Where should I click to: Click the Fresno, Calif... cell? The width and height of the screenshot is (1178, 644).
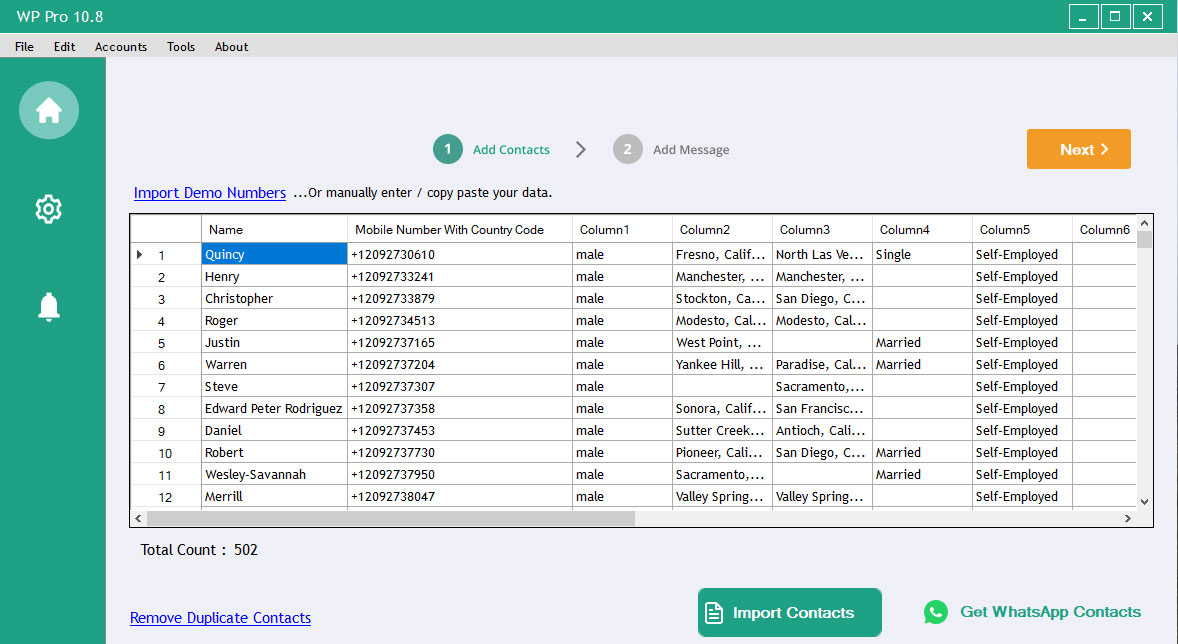[x=722, y=255]
